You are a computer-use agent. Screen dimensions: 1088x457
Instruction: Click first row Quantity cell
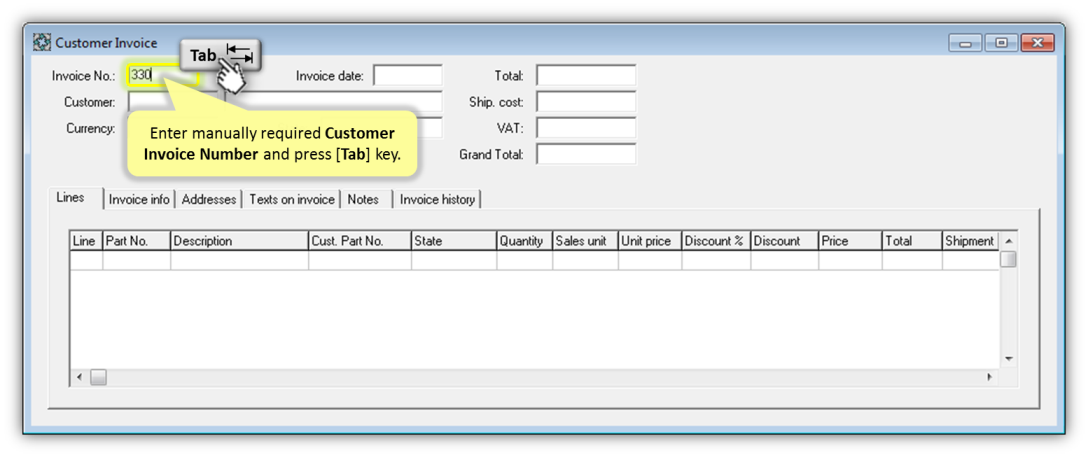[525, 260]
